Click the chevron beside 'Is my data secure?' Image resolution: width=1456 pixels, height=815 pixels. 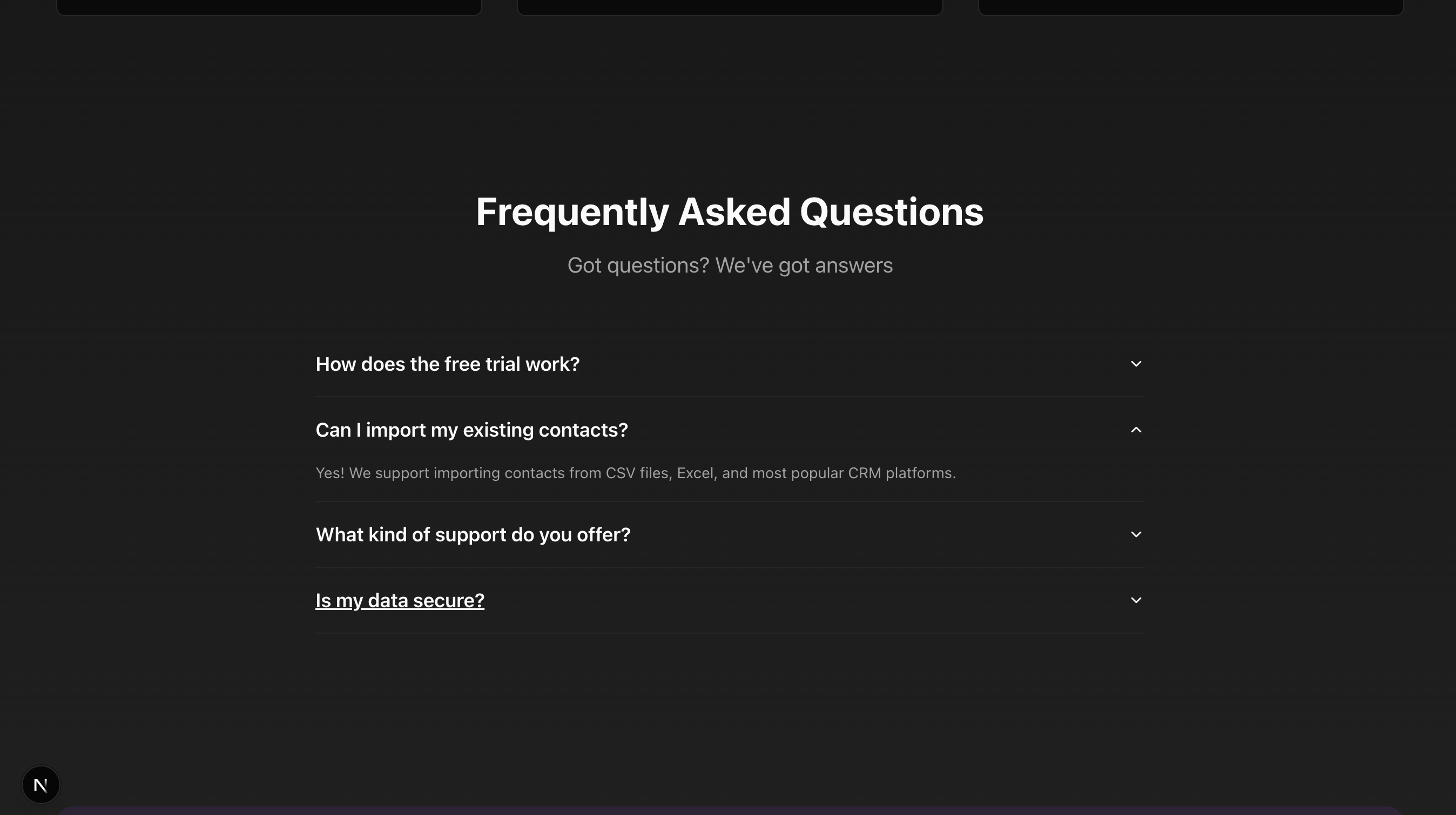[1136, 600]
